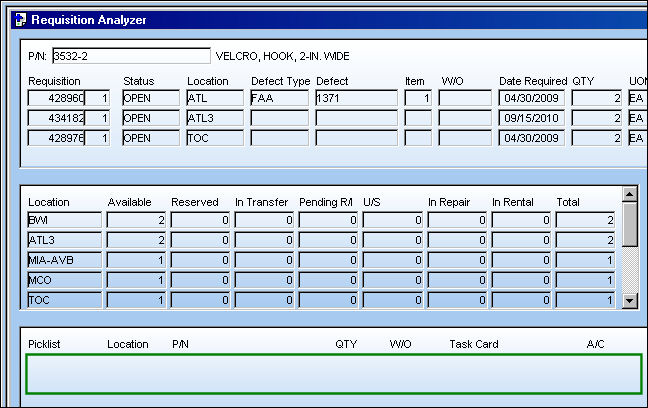The image size is (648, 408).
Task: Click the In Transfer value for MCO
Action: (264, 280)
